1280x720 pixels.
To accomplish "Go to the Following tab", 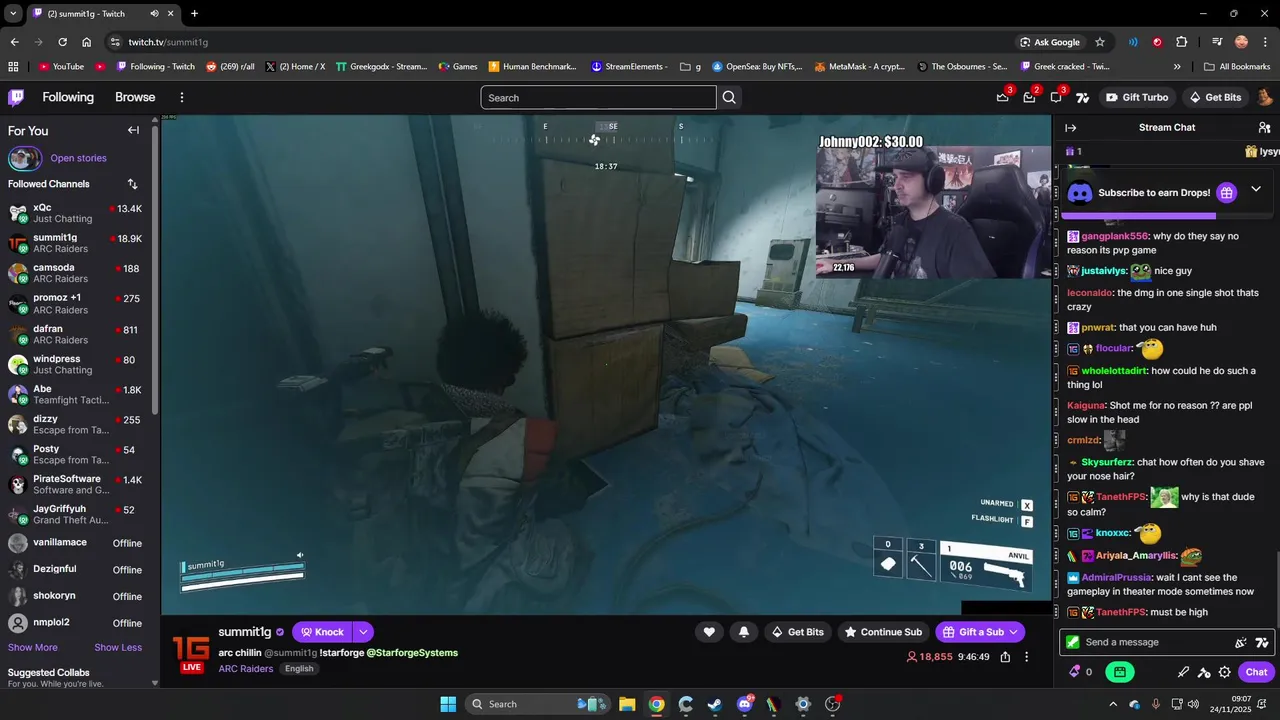I will (x=68, y=97).
